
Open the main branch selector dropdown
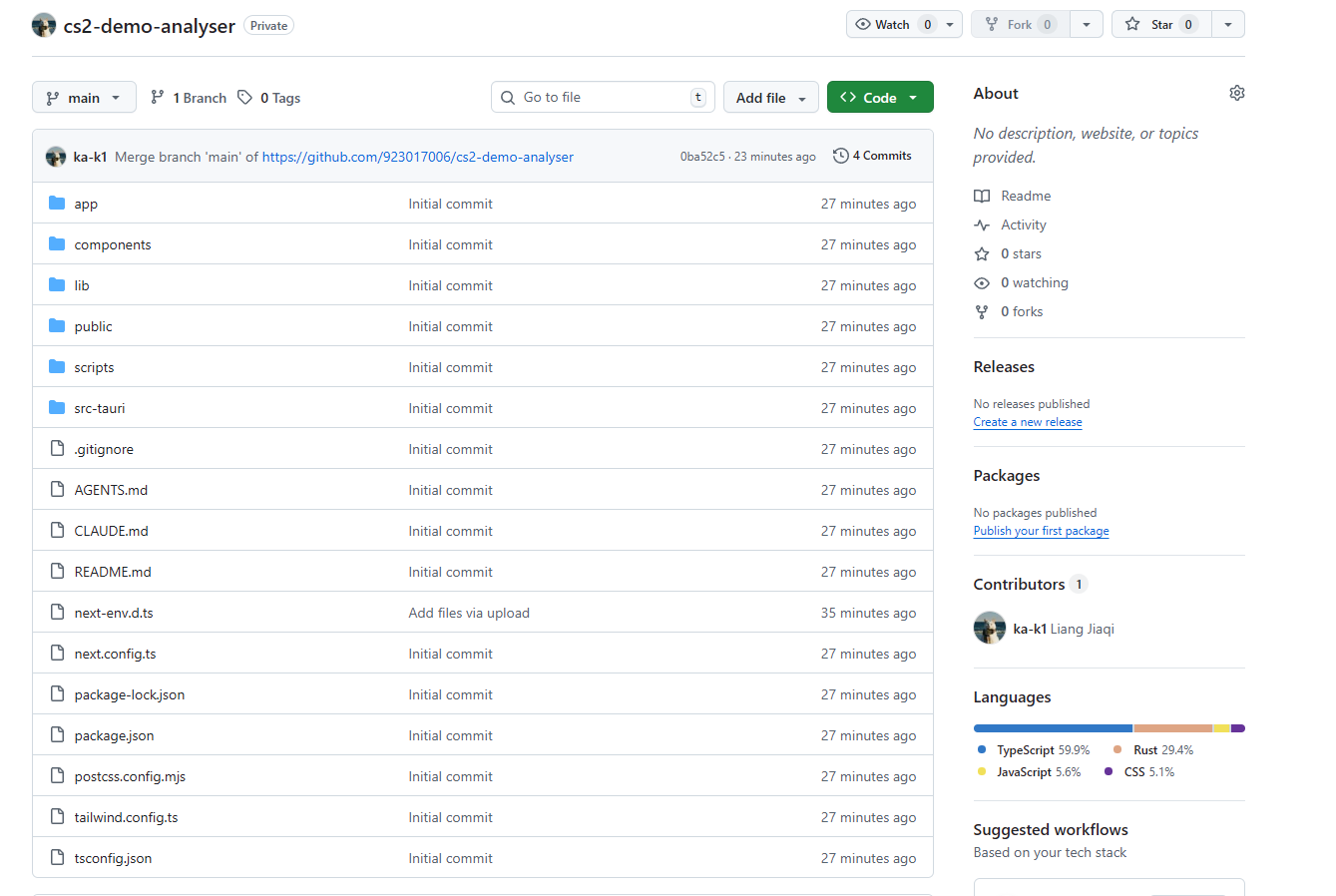pos(84,98)
